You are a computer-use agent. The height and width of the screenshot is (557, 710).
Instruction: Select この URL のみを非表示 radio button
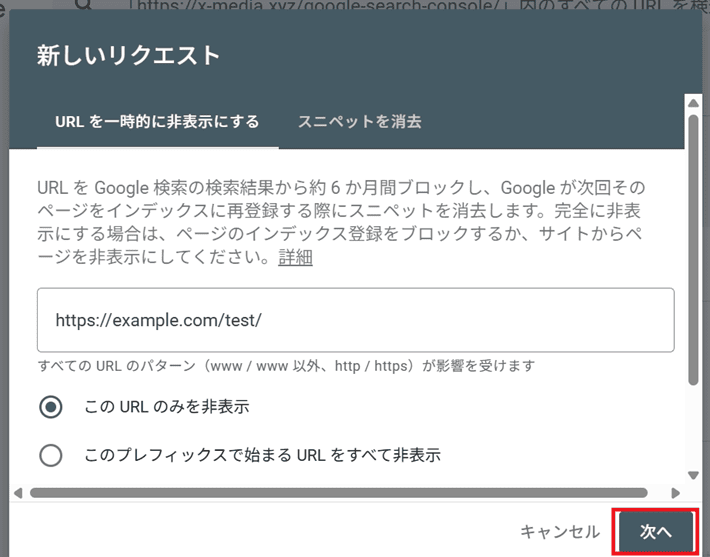[51, 407]
